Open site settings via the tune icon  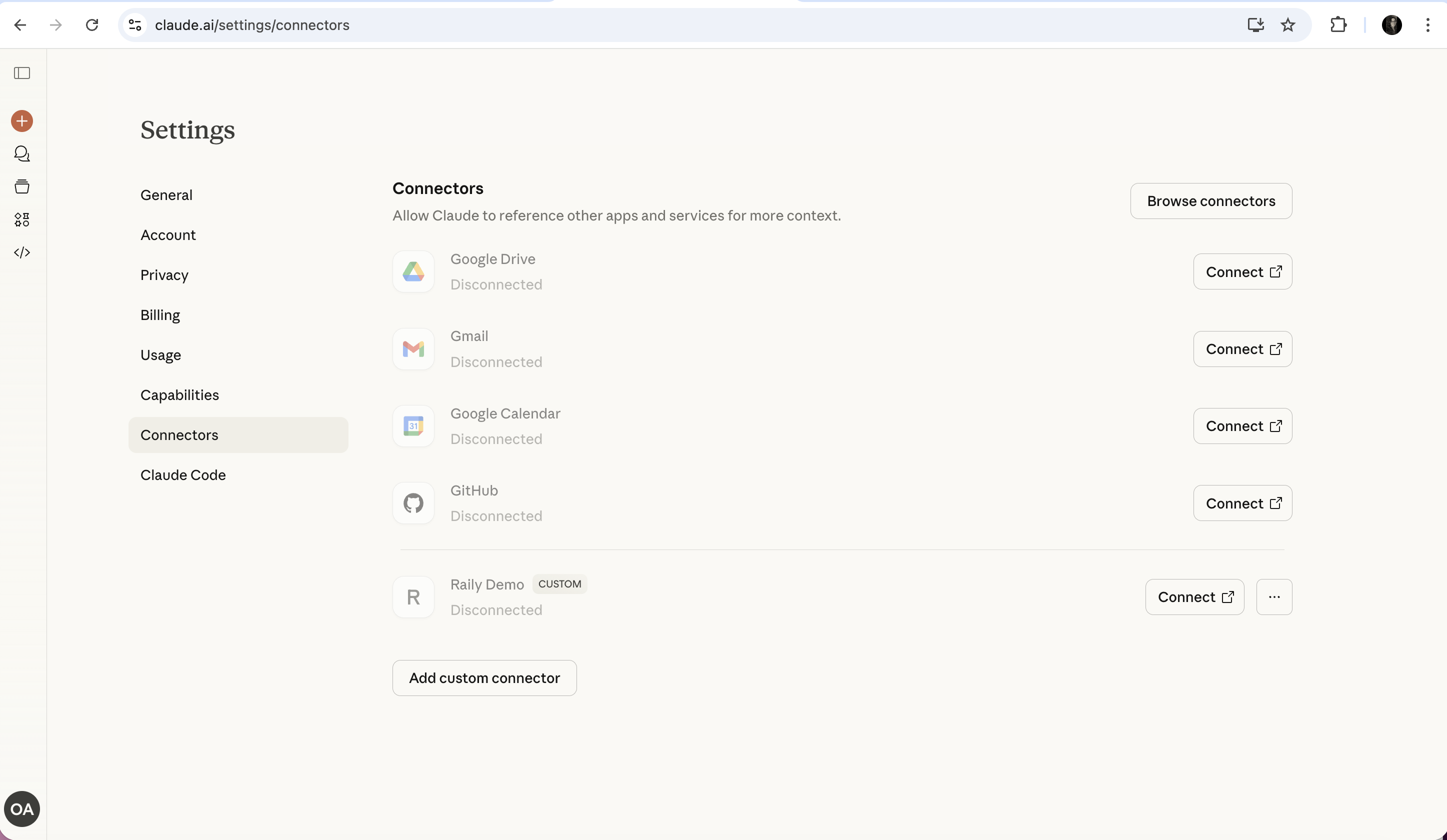pos(134,24)
